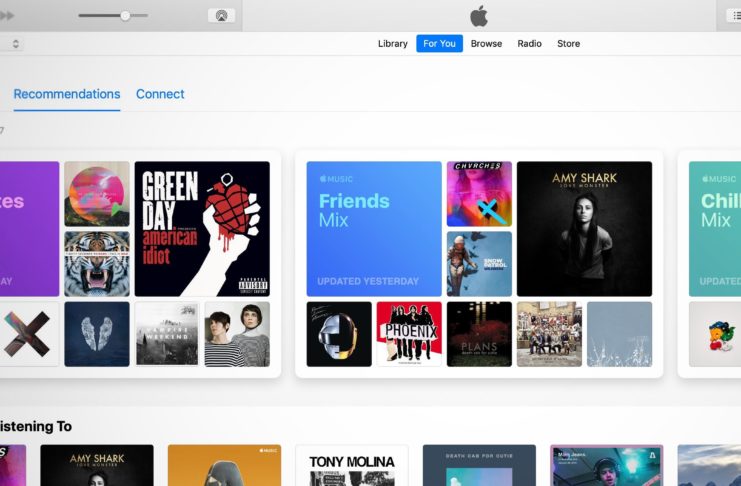741x486 pixels.
Task: Open Amy Shark Love Monster in Friends Mix
Action: (584, 229)
